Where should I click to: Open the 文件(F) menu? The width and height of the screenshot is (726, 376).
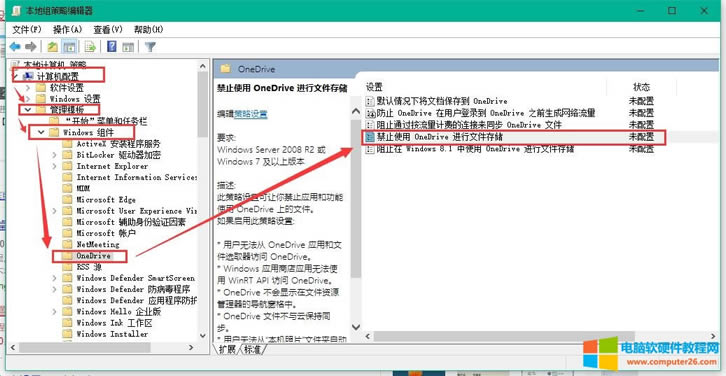pyautogui.click(x=27, y=30)
